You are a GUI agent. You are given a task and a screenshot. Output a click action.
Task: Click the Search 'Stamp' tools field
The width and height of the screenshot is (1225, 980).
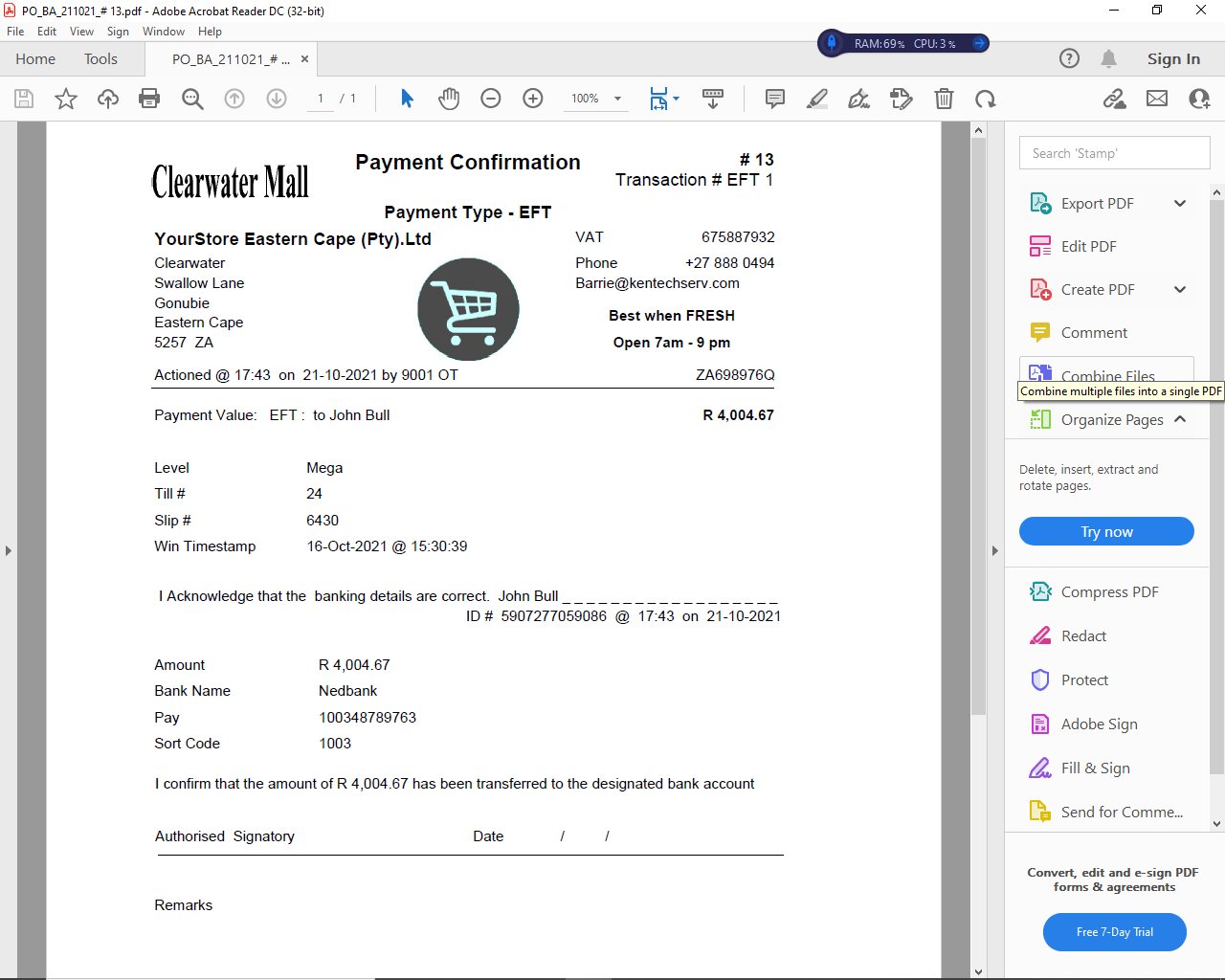coord(1114,153)
